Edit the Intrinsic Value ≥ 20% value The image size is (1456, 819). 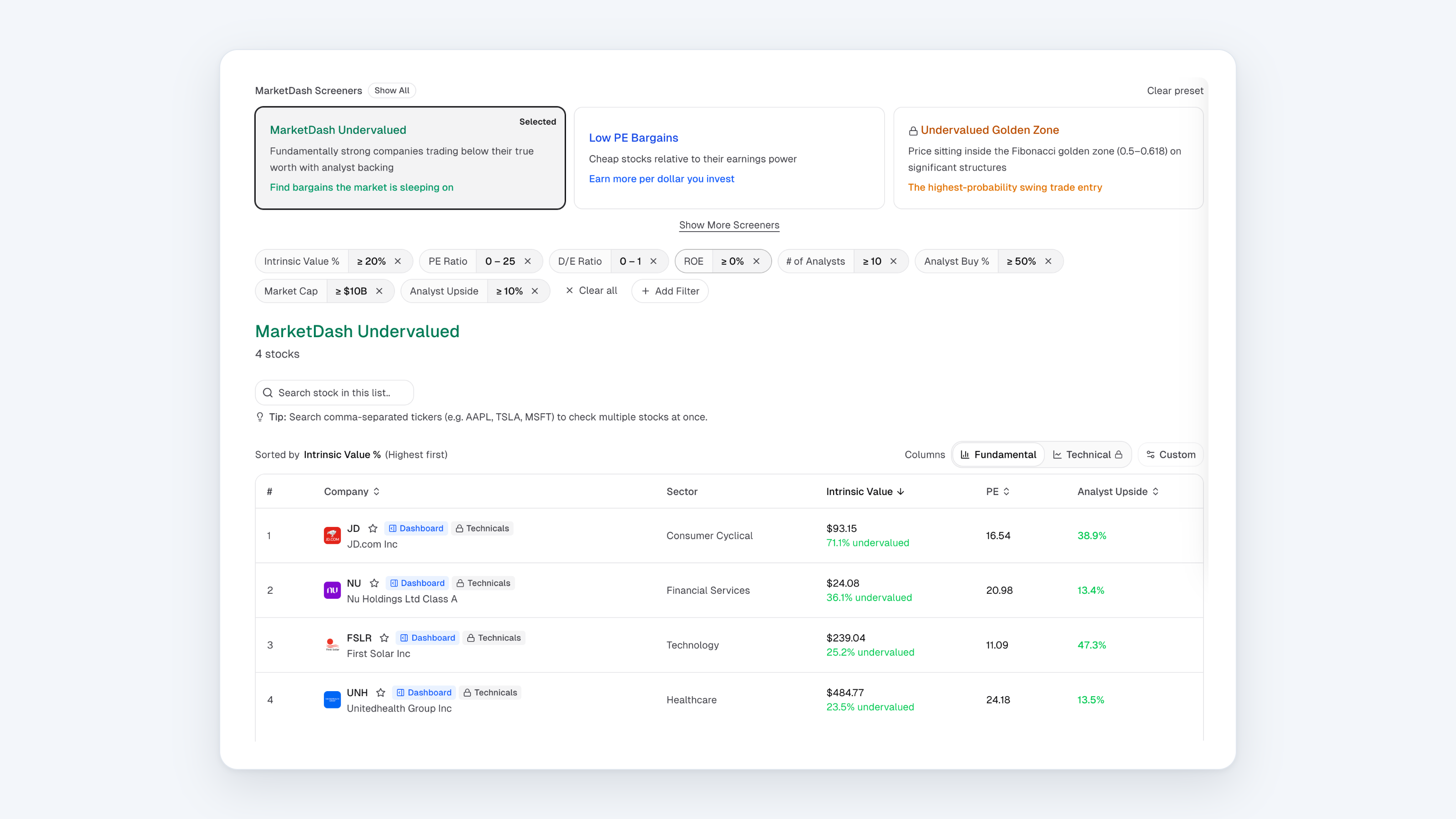[x=371, y=261]
